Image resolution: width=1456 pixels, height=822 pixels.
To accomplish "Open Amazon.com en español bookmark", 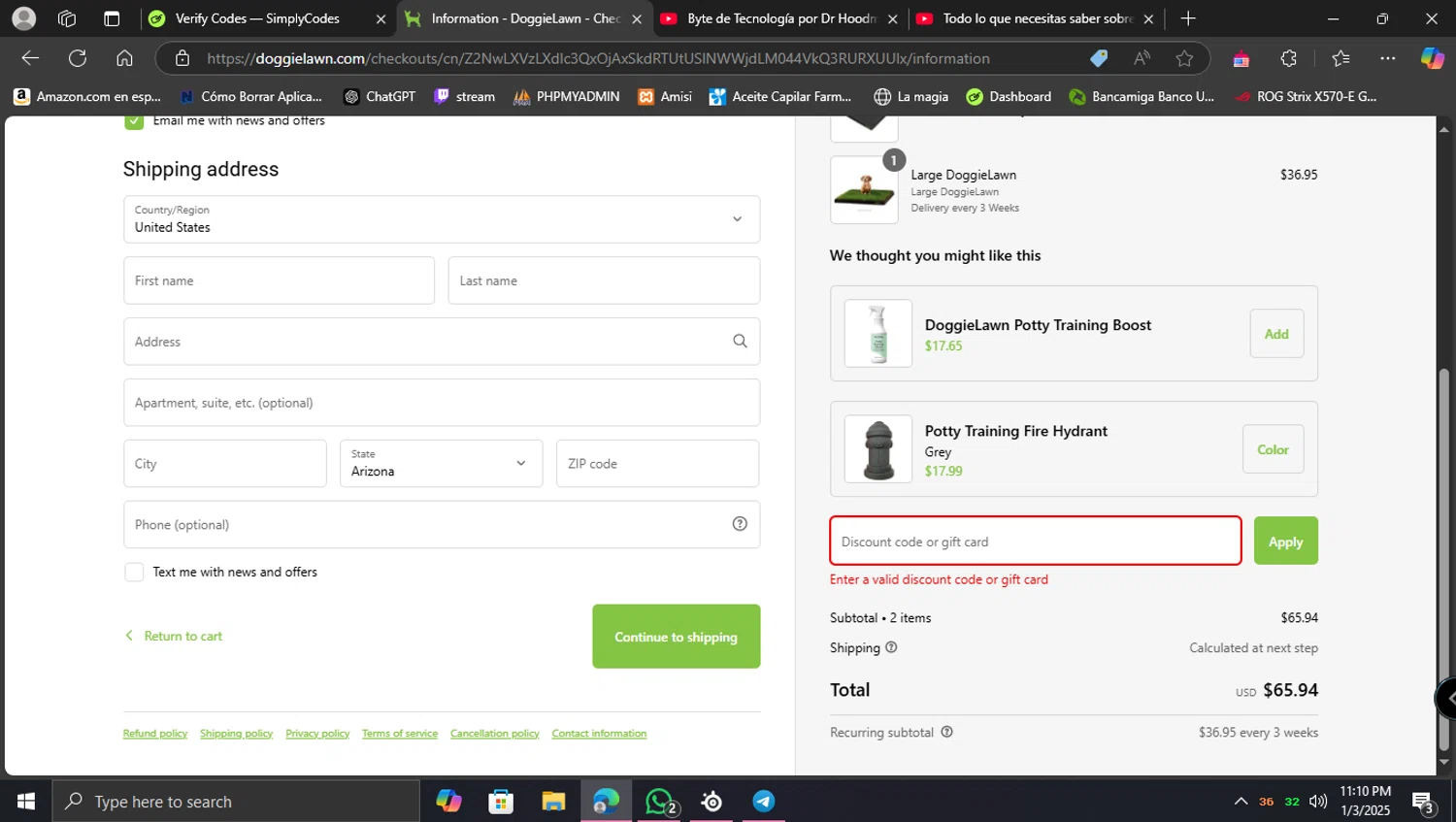I will pos(87,96).
